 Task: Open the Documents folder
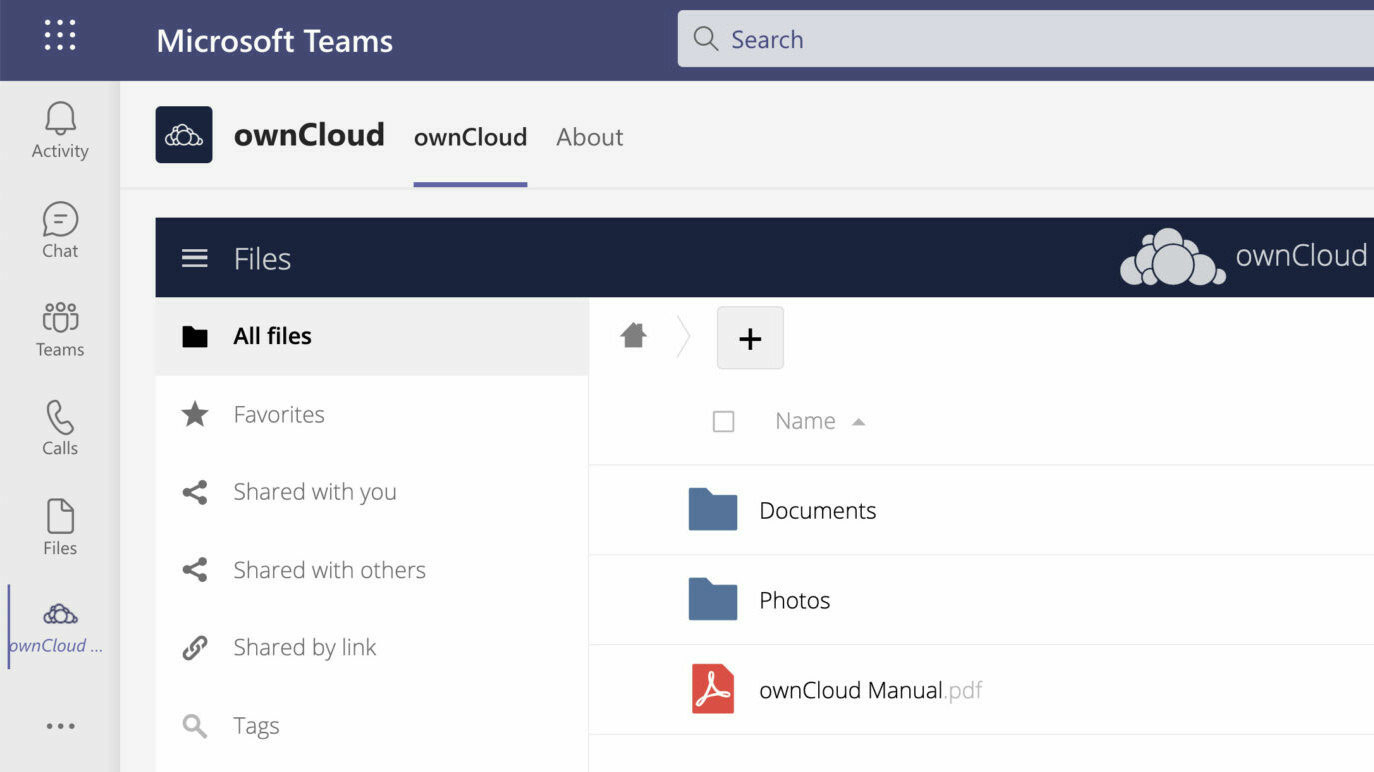(x=817, y=510)
